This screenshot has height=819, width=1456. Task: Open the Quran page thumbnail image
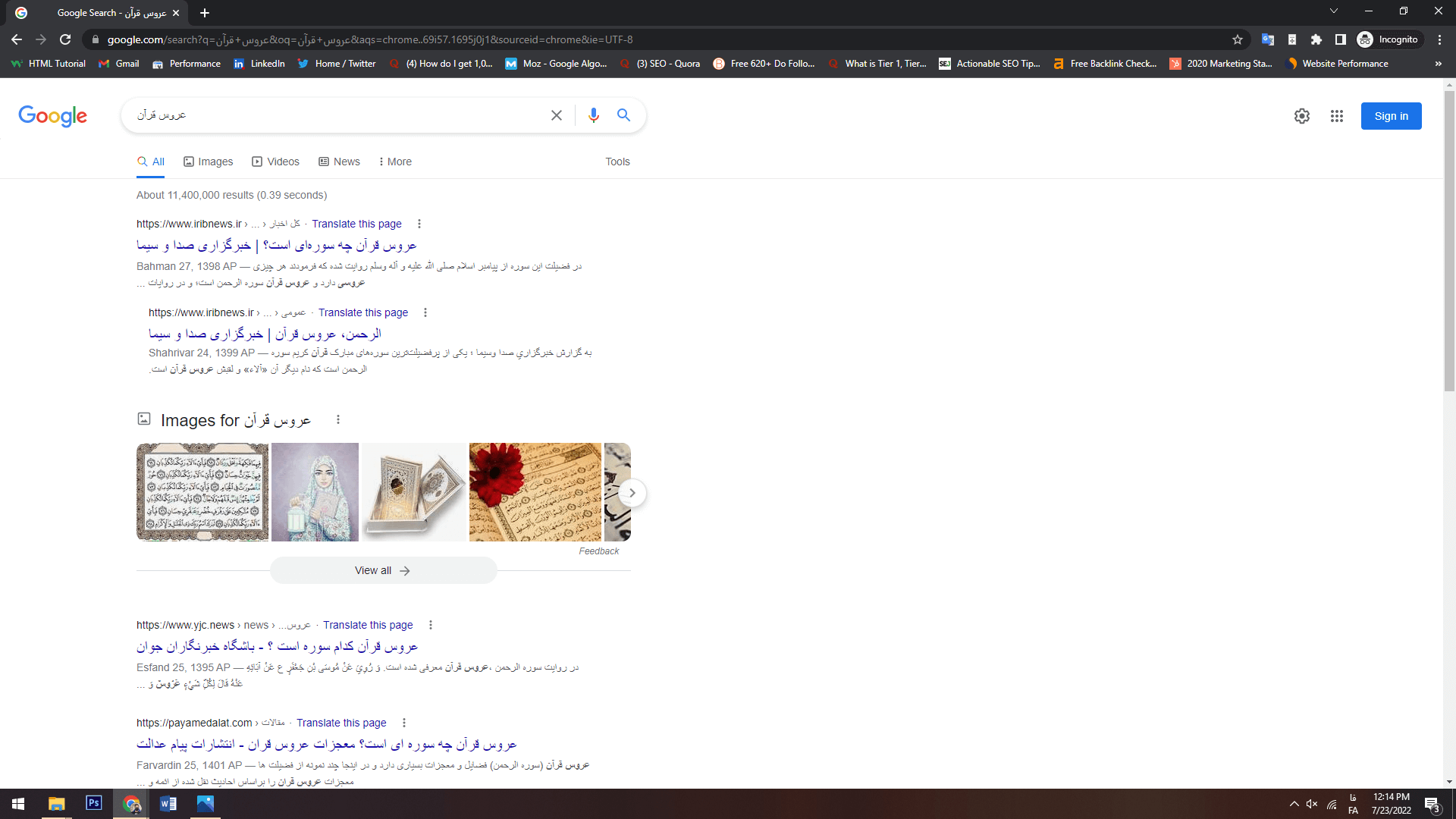click(202, 492)
